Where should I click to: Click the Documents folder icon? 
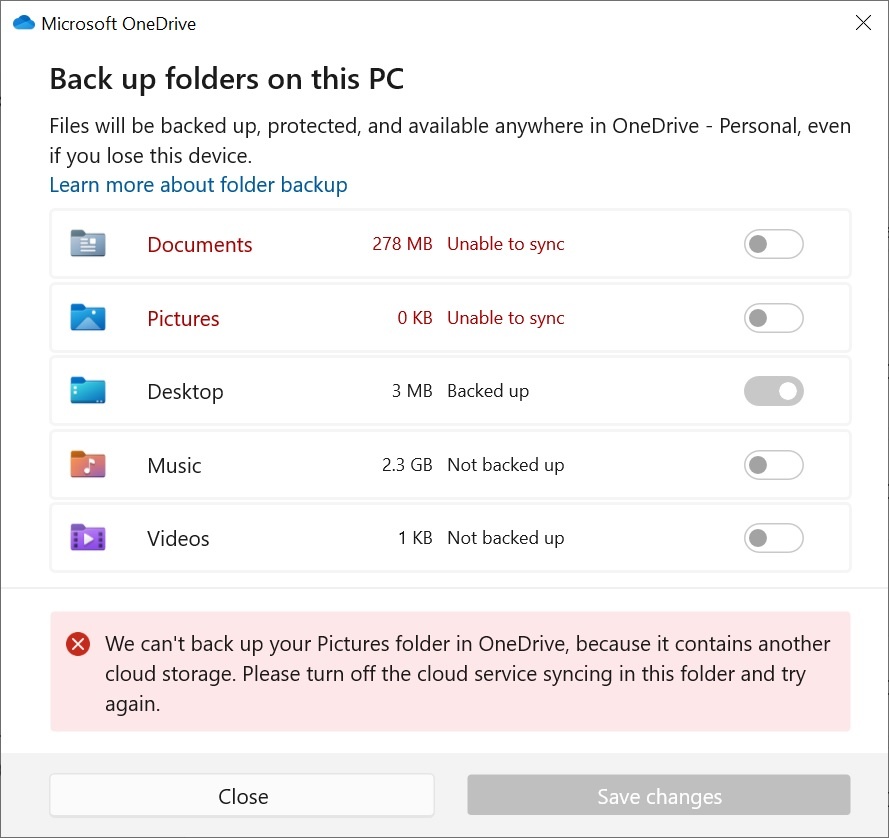(x=88, y=244)
